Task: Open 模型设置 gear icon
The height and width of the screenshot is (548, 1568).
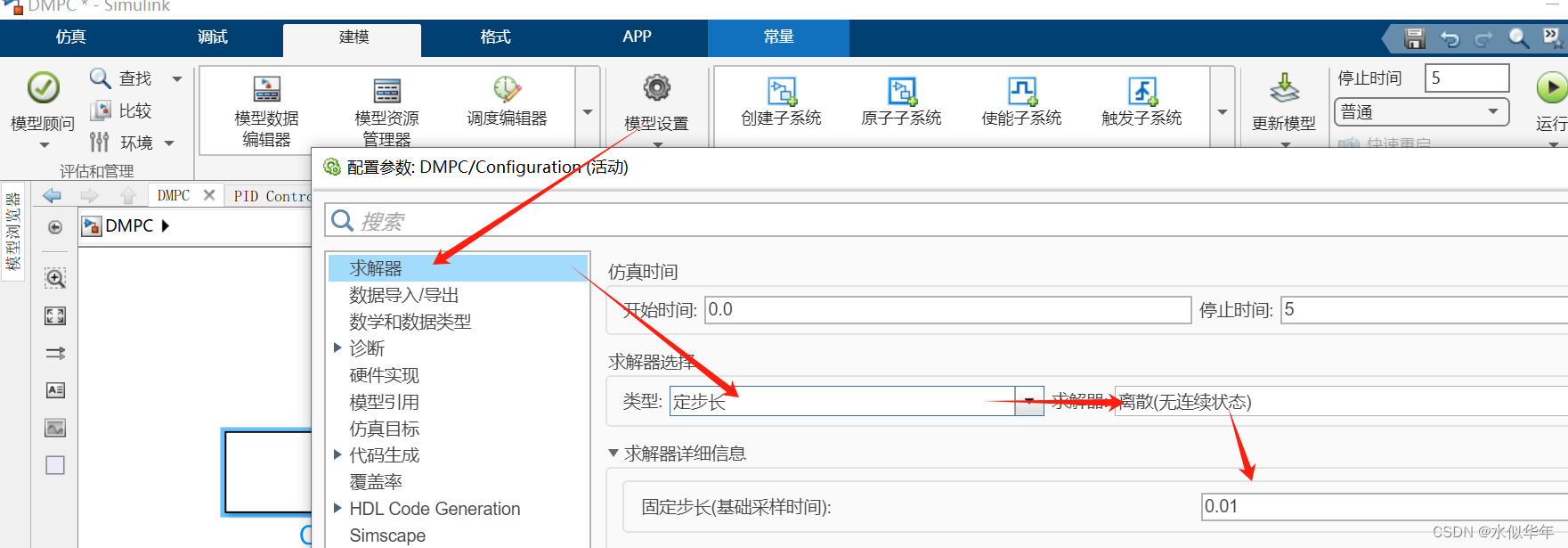Action: pos(657,88)
